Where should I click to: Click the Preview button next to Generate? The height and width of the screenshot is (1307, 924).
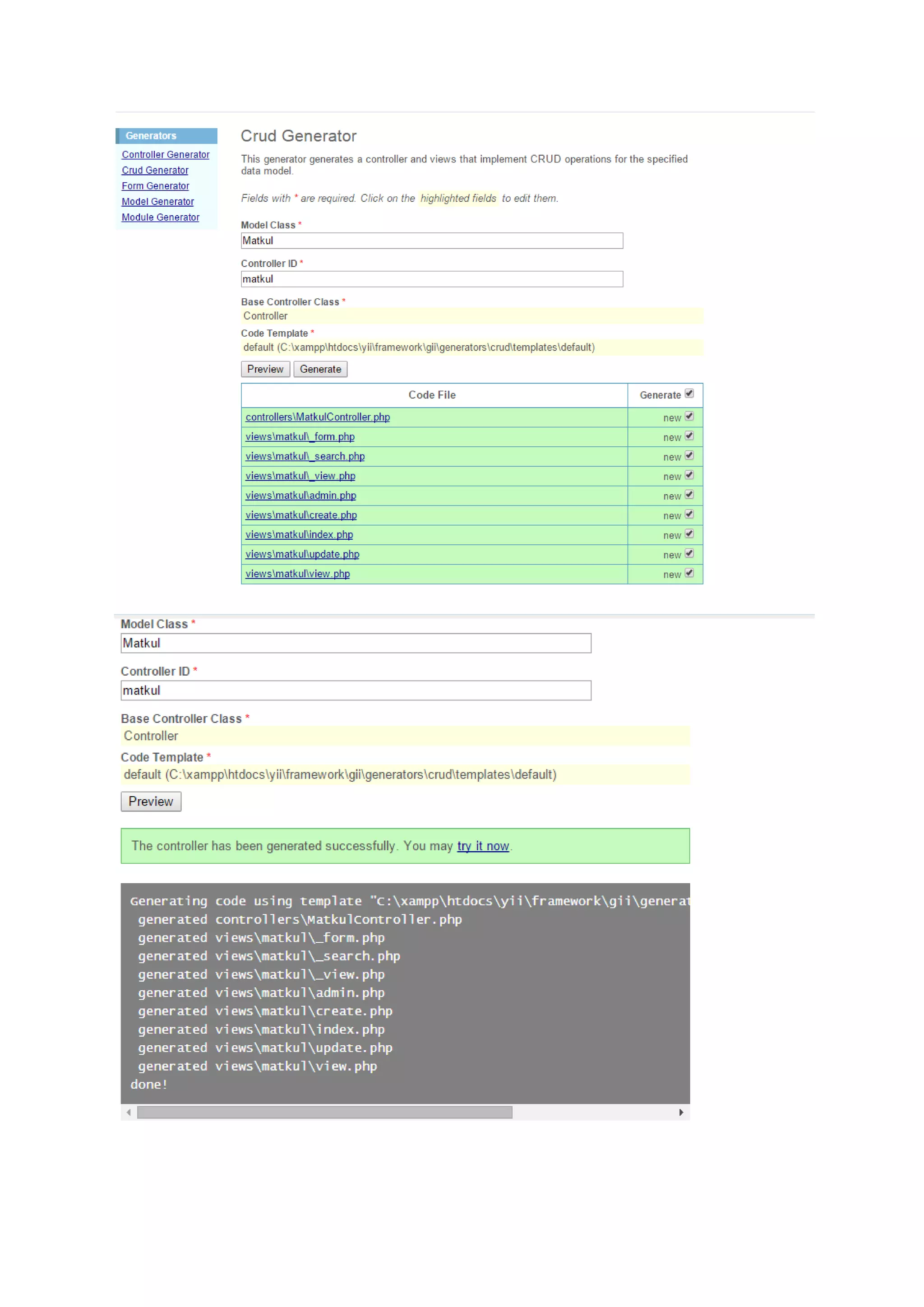pyautogui.click(x=265, y=369)
